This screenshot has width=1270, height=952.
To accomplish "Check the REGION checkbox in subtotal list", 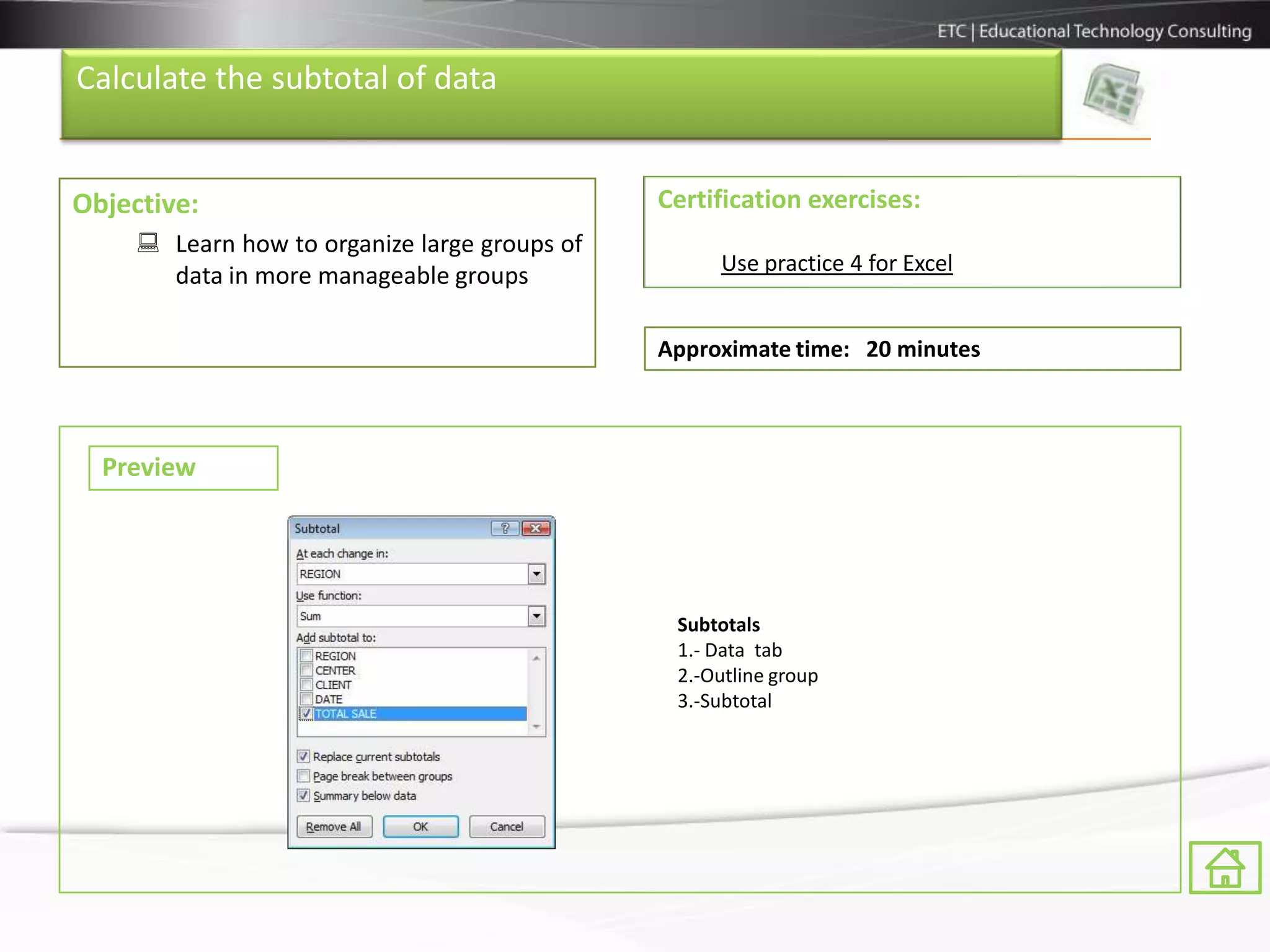I will point(306,656).
